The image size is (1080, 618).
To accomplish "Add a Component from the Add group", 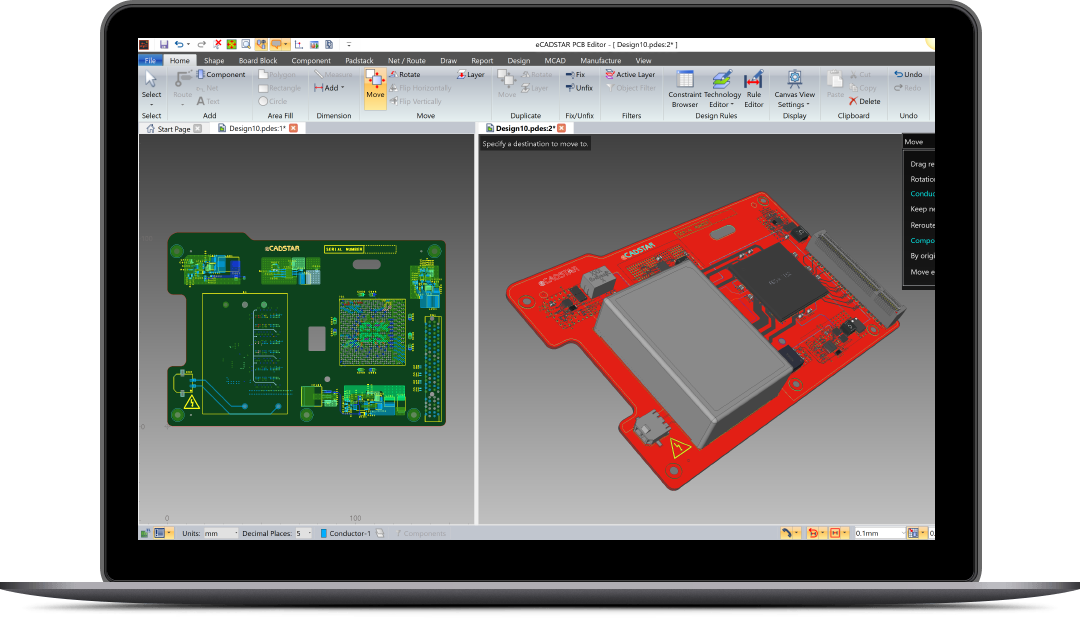I will 221,74.
